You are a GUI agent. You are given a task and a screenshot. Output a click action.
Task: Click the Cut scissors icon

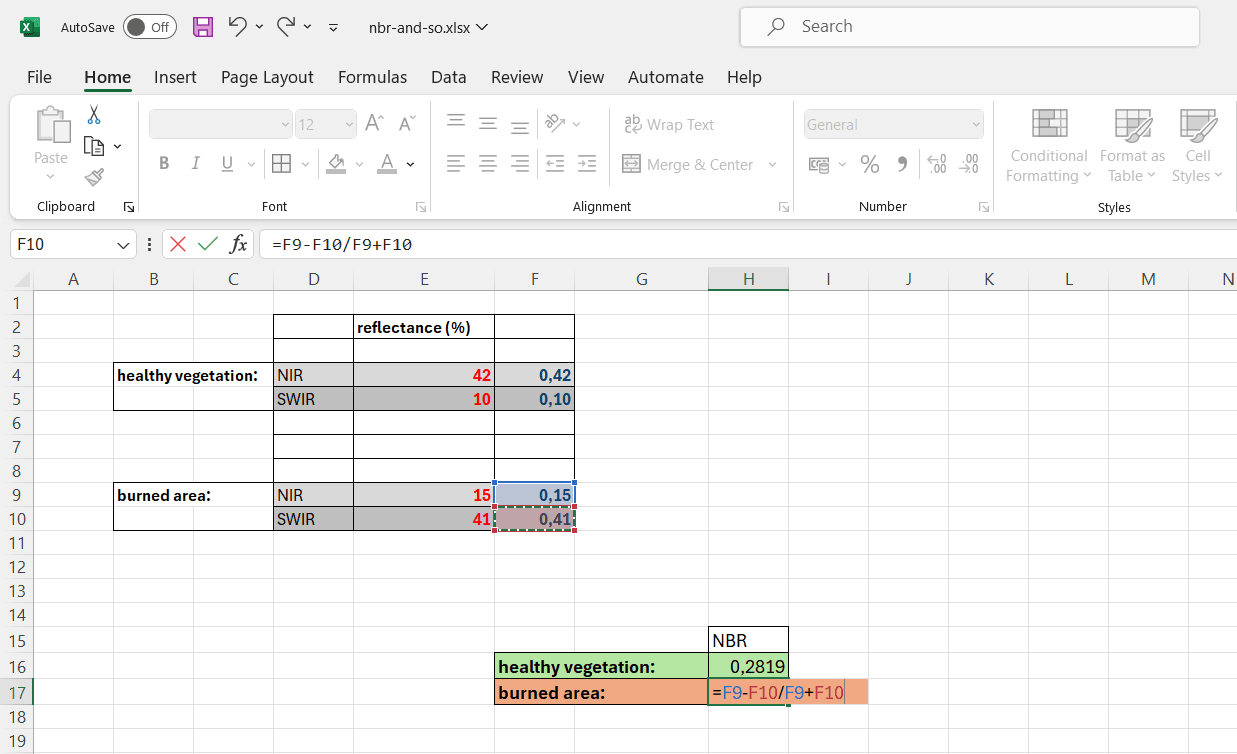[x=94, y=115]
